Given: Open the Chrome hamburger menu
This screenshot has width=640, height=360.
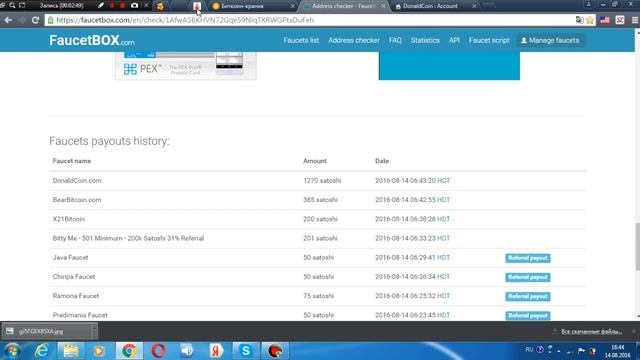Looking at the screenshot, I should 635,20.
